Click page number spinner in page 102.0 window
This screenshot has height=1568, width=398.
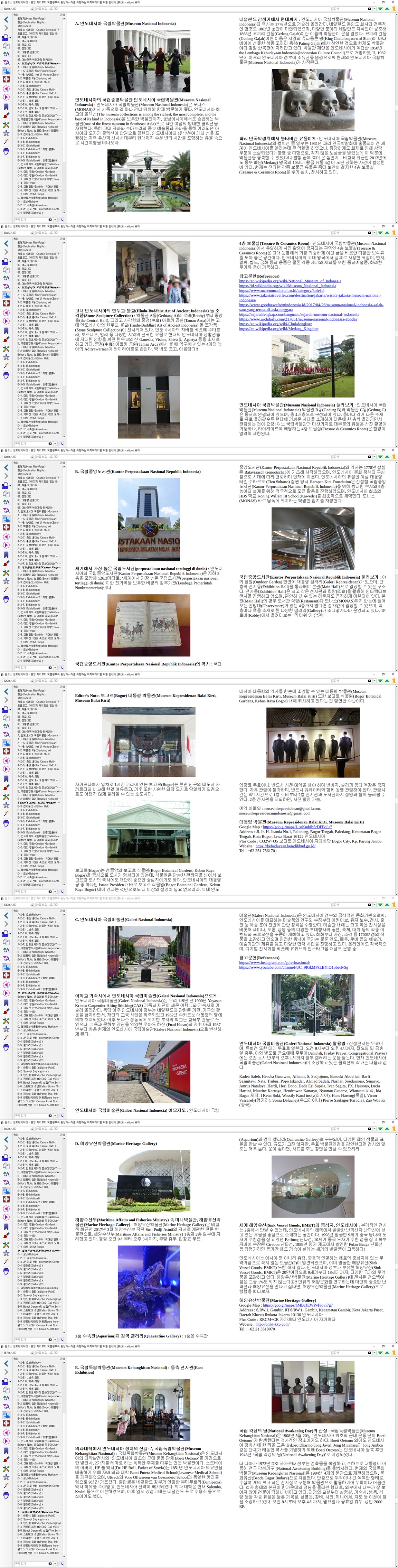[x=32, y=9]
